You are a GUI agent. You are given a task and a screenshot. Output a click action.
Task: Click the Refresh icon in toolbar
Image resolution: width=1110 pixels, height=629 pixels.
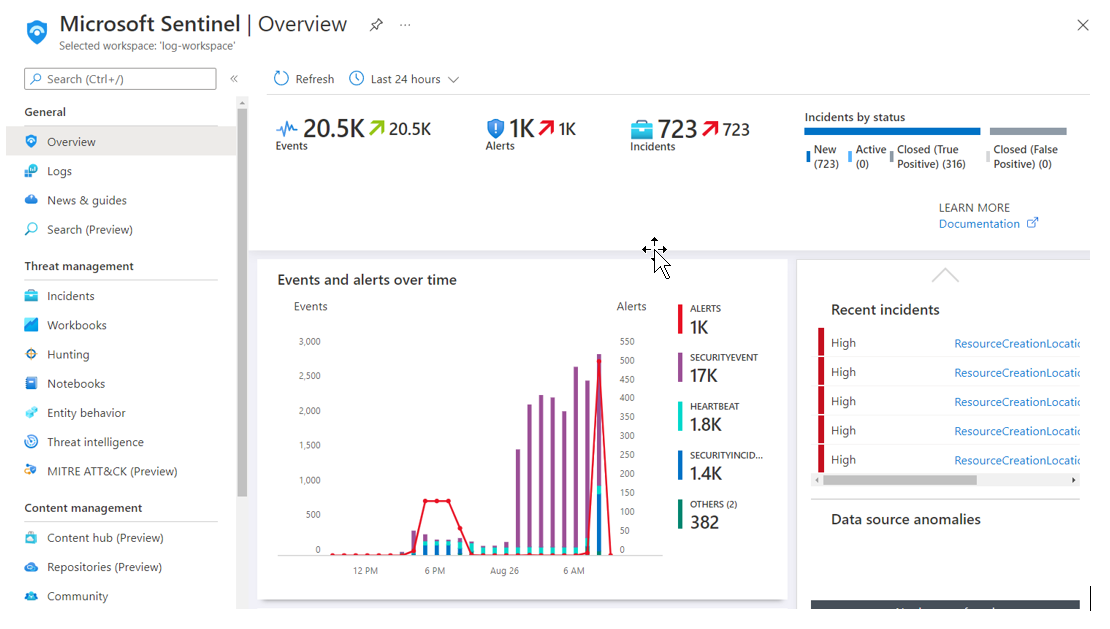pyautogui.click(x=281, y=79)
